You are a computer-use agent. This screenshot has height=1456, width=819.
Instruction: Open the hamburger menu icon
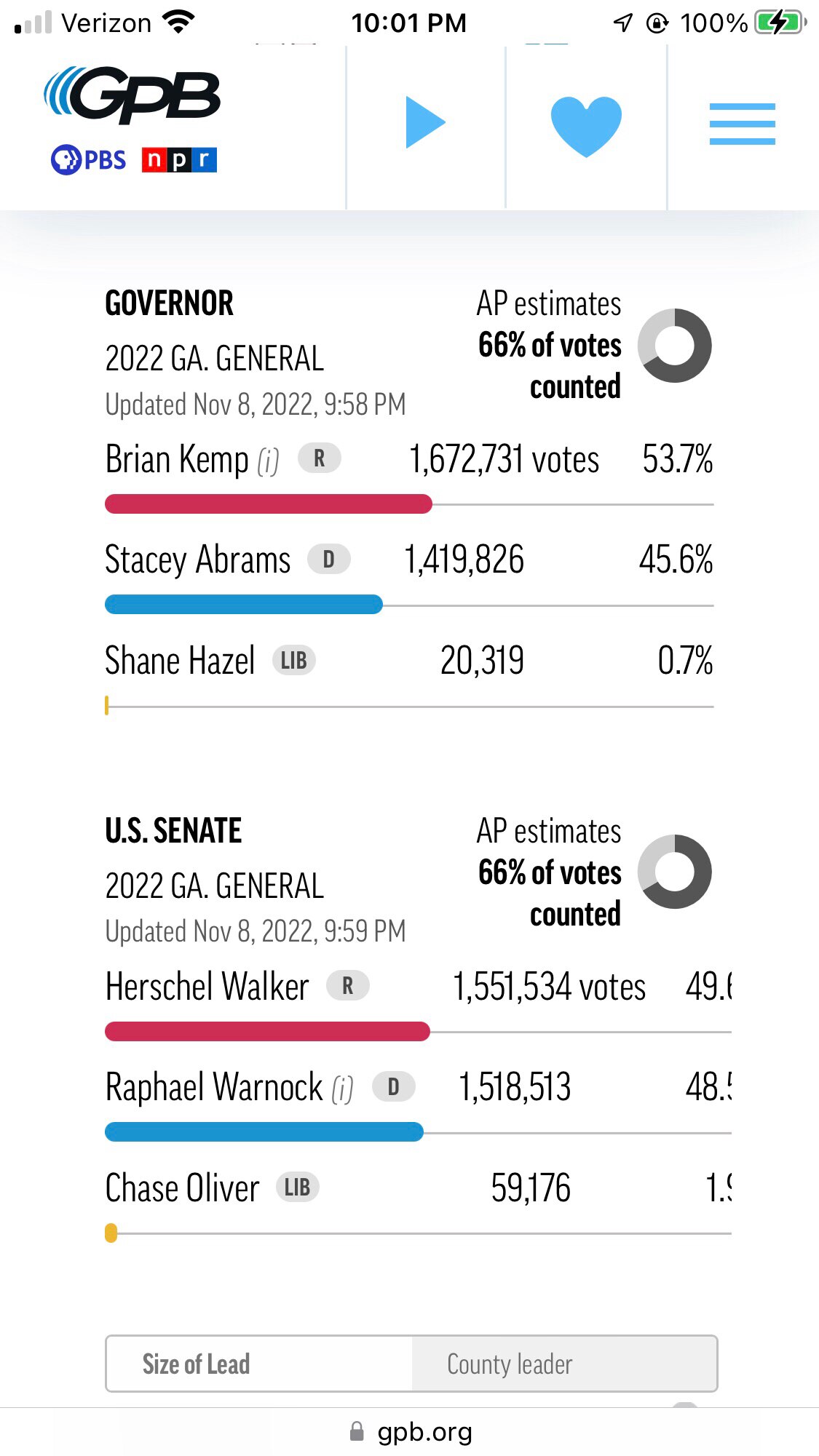tap(742, 123)
